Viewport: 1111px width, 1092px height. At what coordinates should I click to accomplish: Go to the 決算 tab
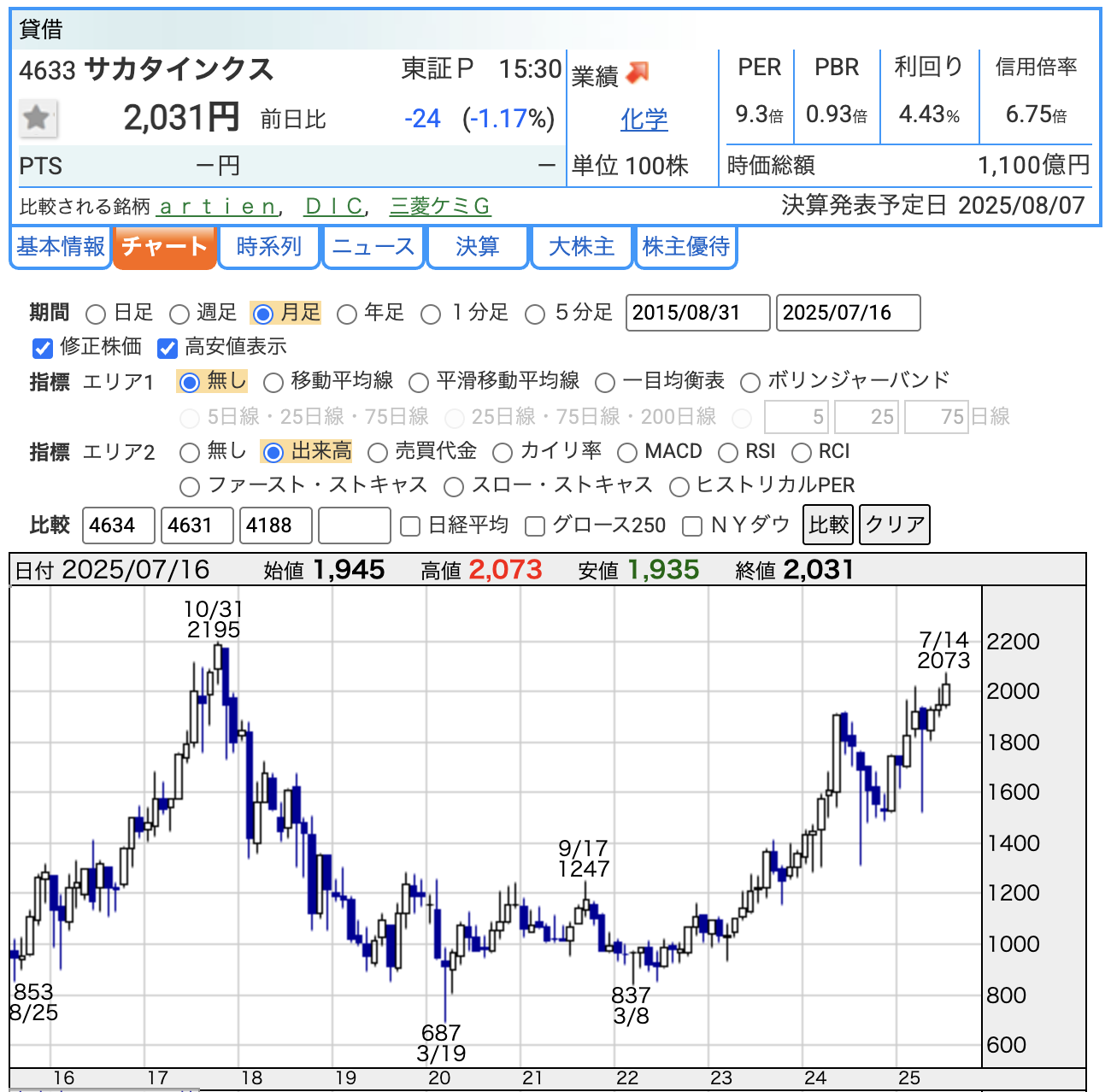point(478,247)
